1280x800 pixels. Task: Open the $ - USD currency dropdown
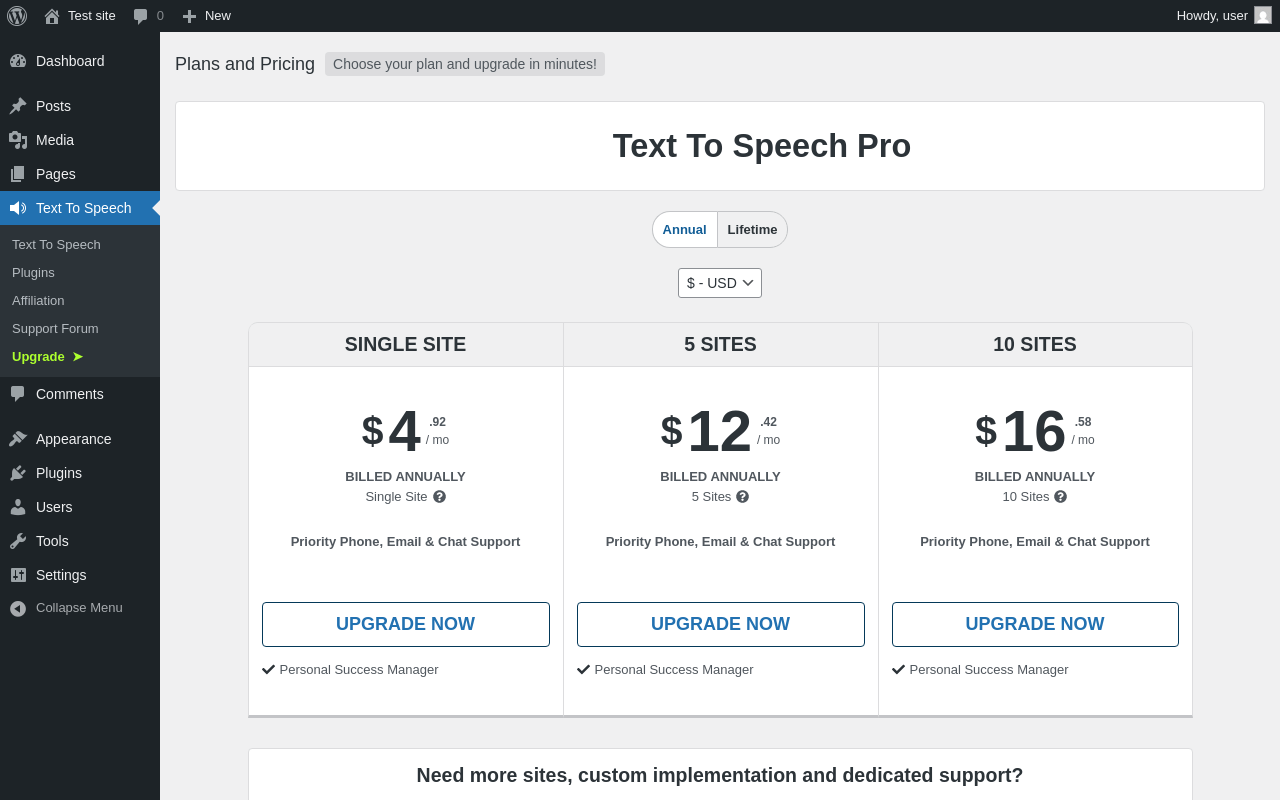pyautogui.click(x=720, y=283)
